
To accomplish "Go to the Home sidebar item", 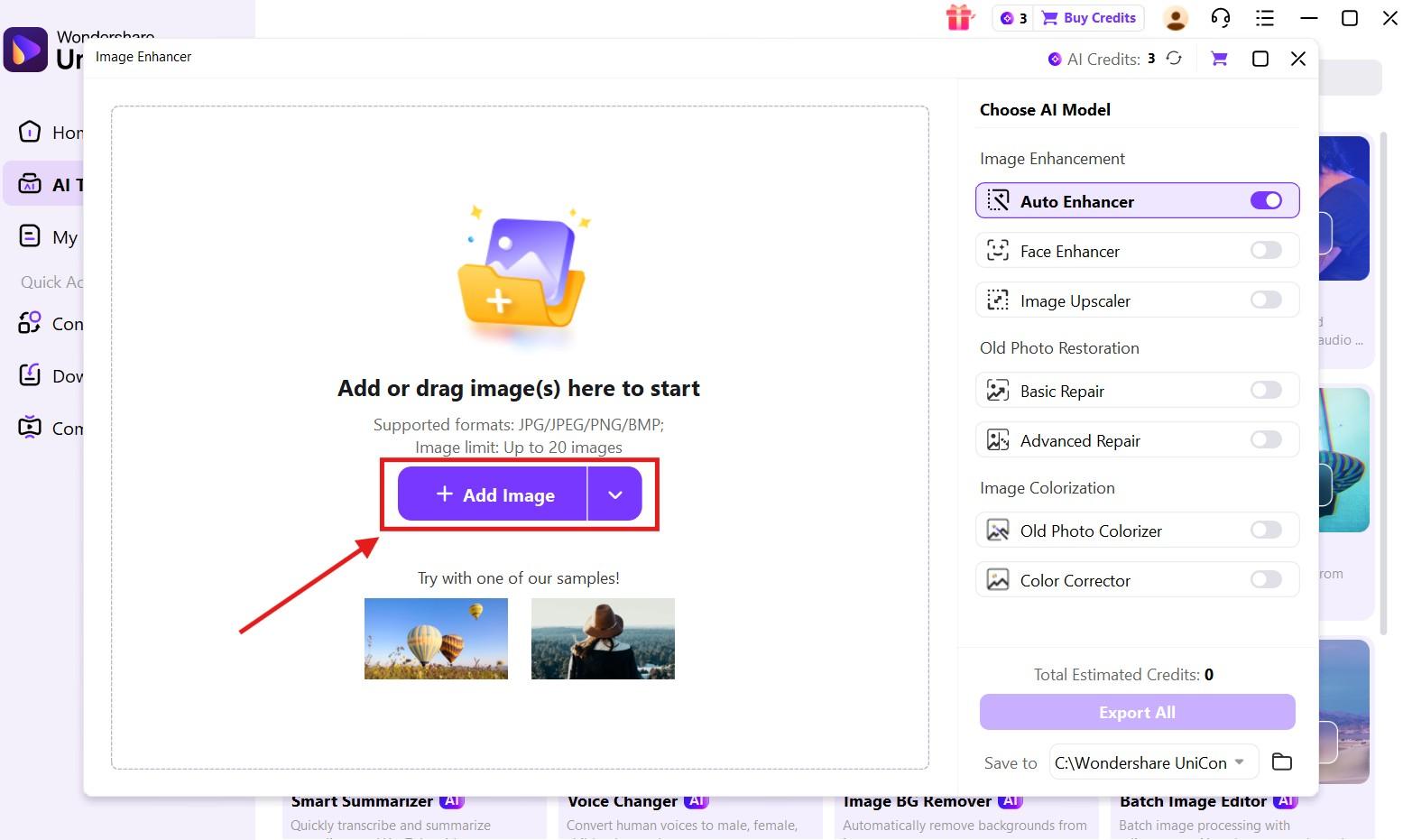I will 54,132.
